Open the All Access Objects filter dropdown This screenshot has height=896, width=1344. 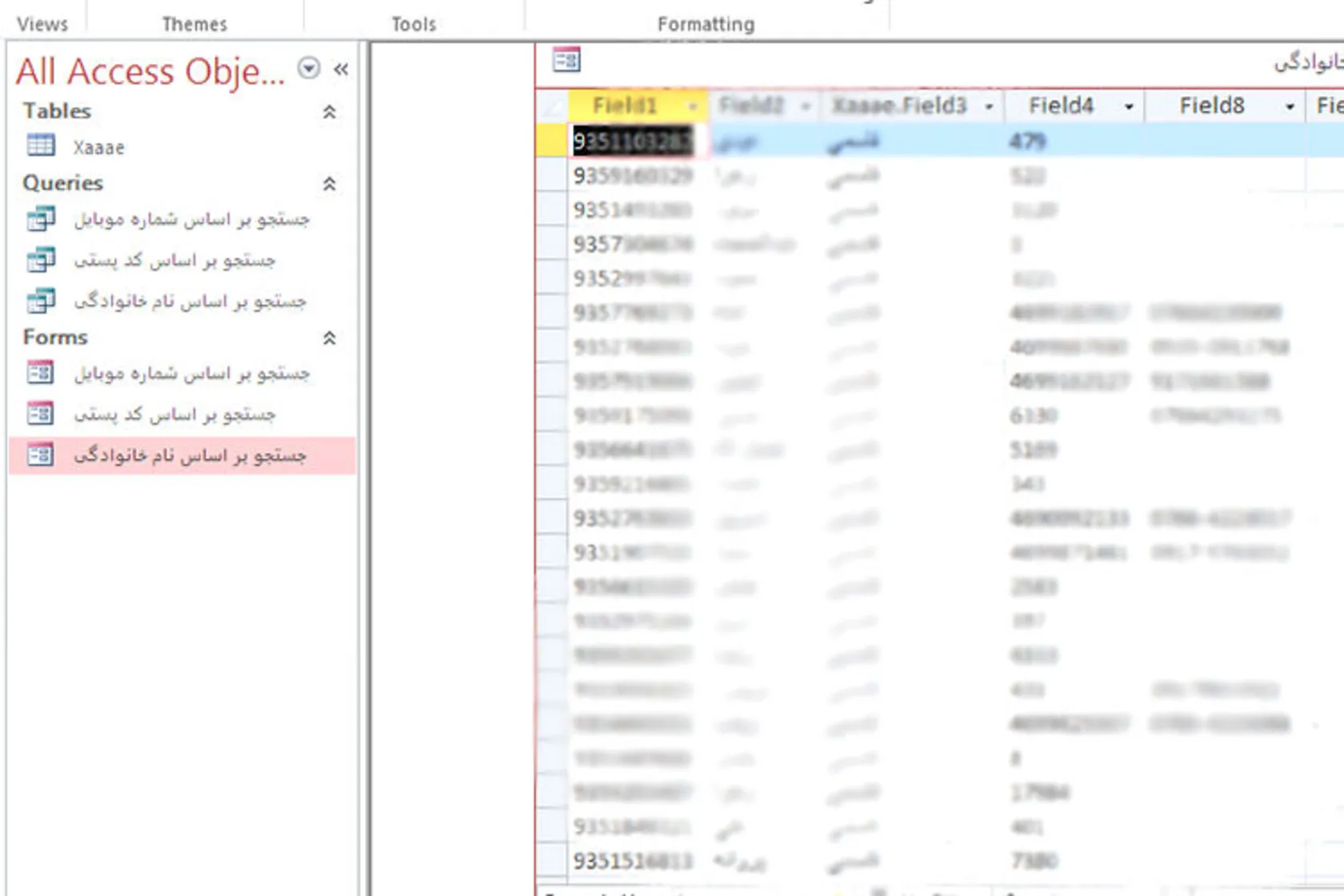[x=309, y=69]
